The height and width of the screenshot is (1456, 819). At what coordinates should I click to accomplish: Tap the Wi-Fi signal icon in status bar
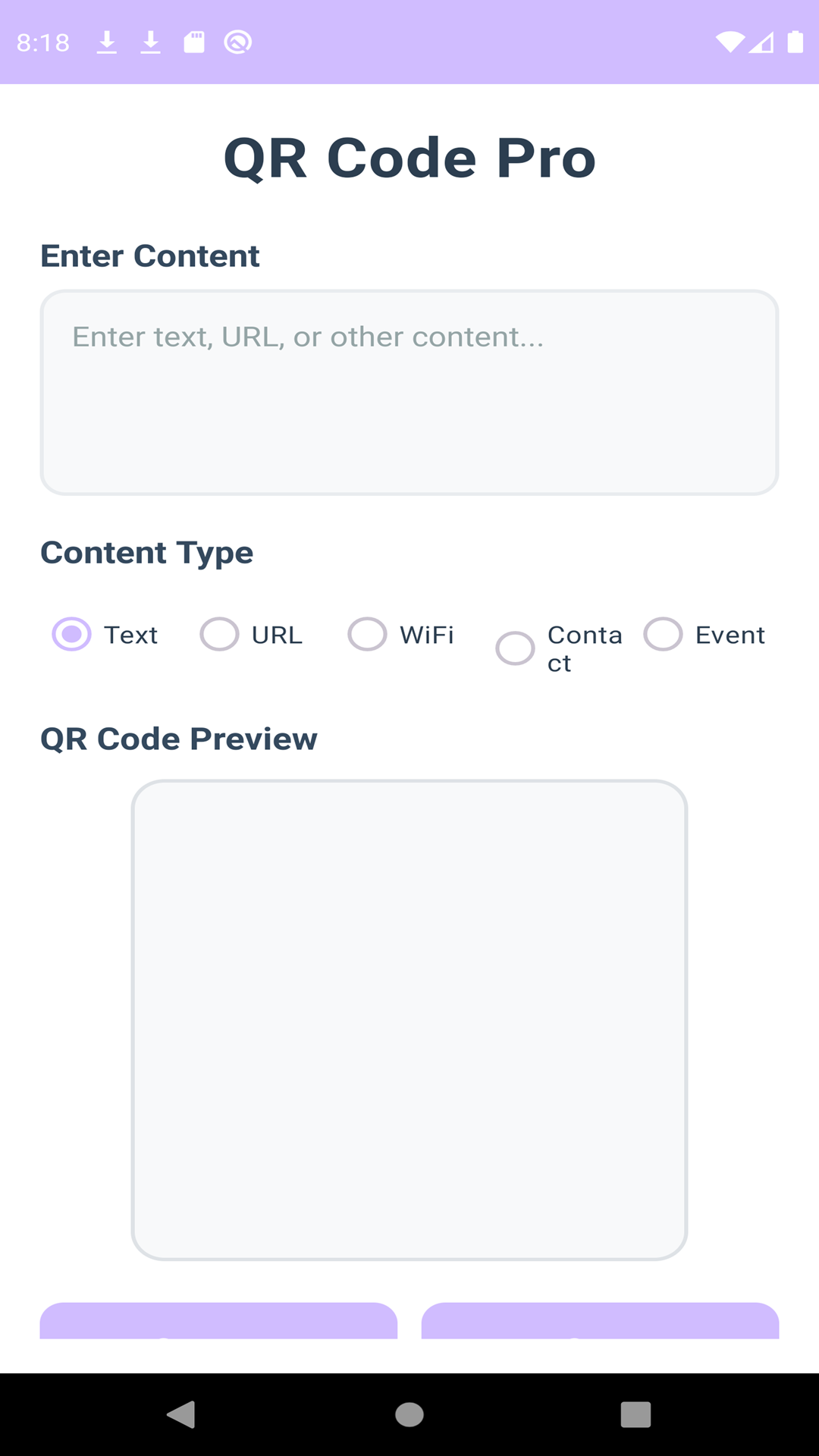click(730, 42)
